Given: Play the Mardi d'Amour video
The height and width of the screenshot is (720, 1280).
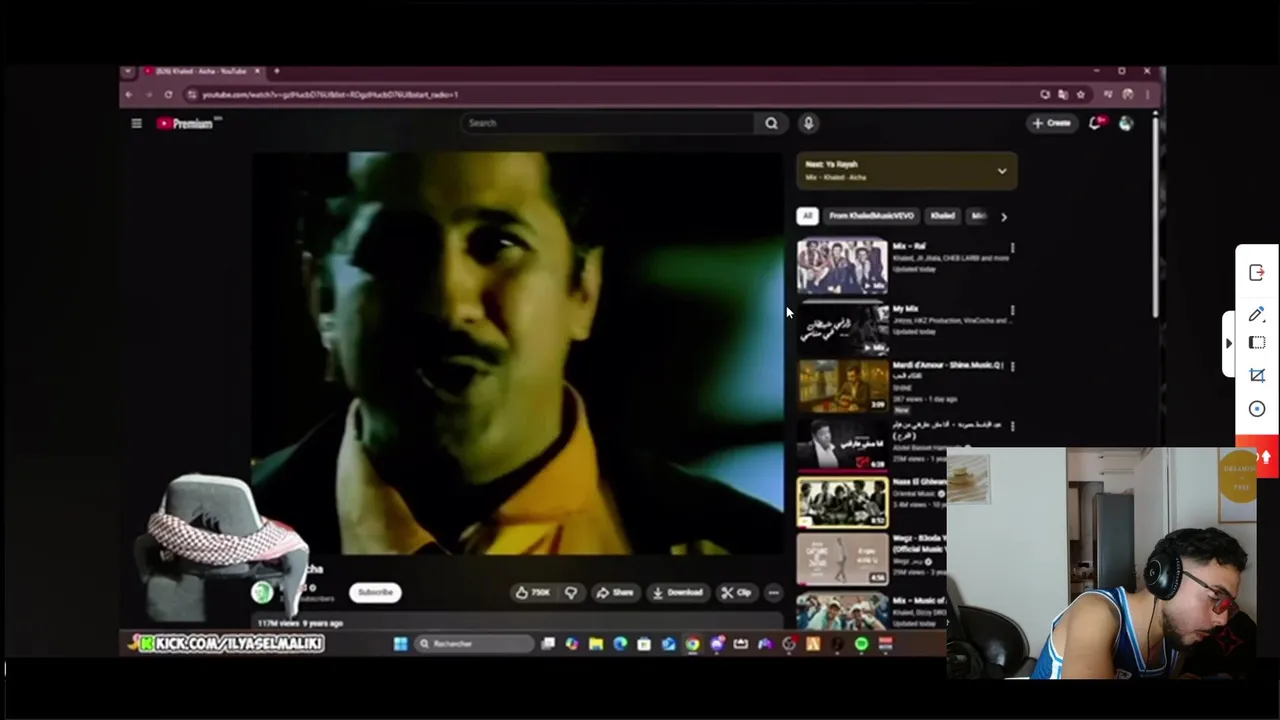Looking at the screenshot, I should [842, 385].
